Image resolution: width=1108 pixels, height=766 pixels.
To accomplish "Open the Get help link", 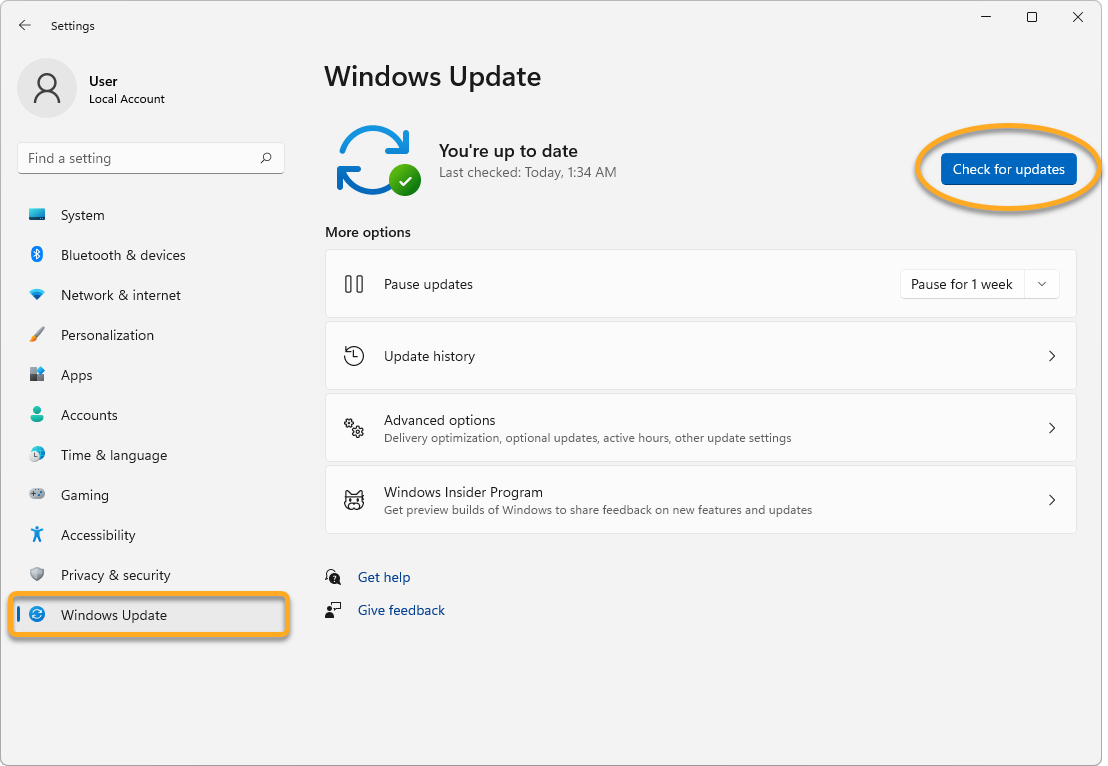I will click(x=384, y=577).
